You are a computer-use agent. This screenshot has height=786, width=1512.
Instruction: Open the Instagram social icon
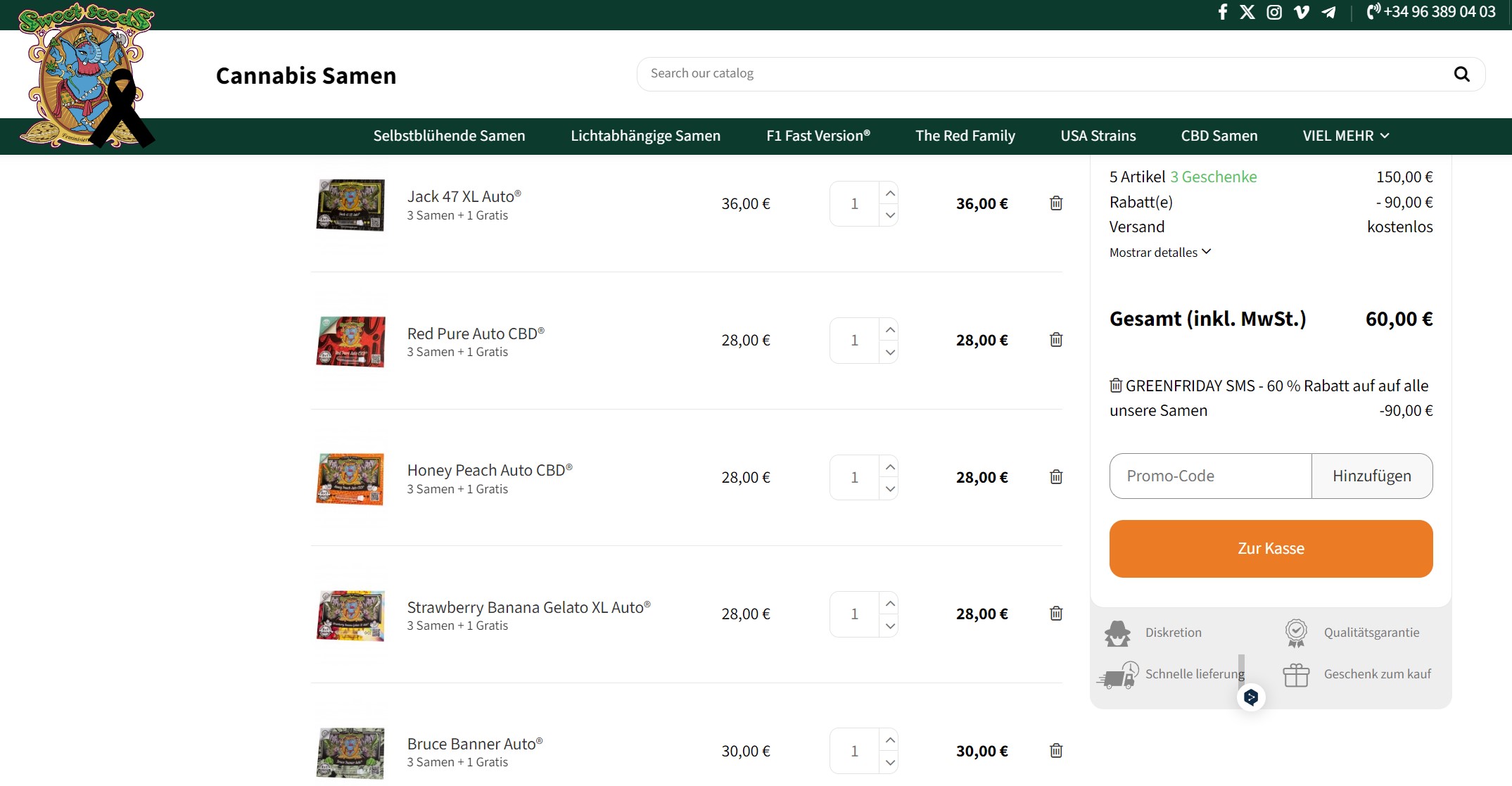pyautogui.click(x=1274, y=12)
